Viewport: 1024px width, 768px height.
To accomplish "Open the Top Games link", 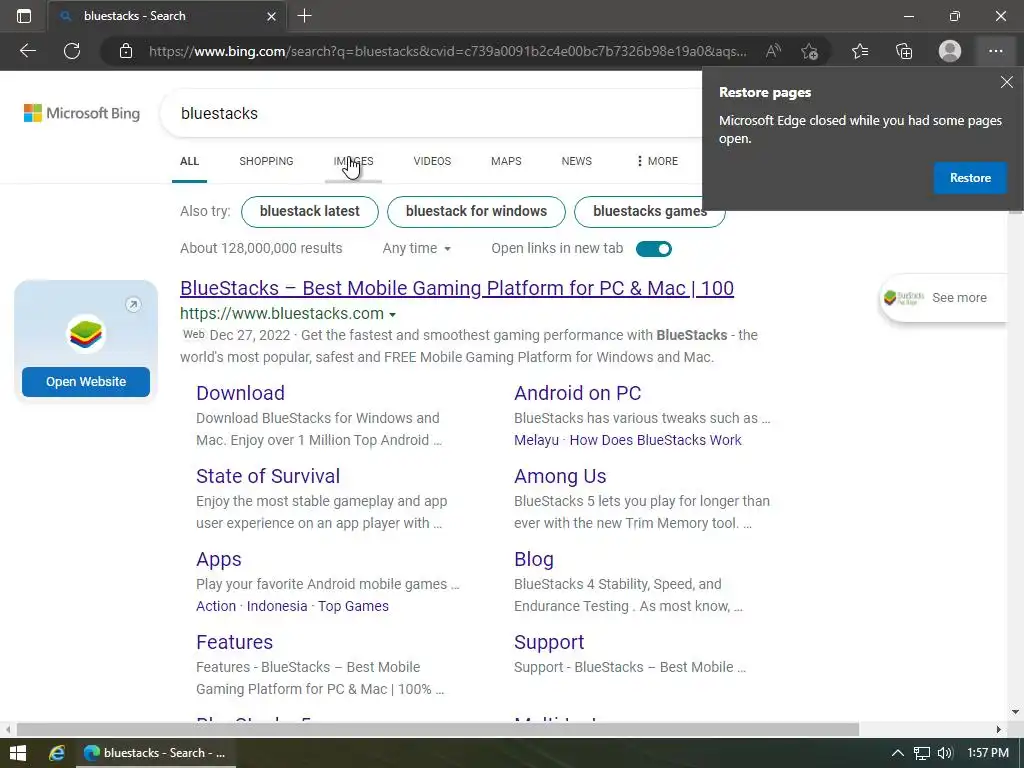I will point(353,606).
